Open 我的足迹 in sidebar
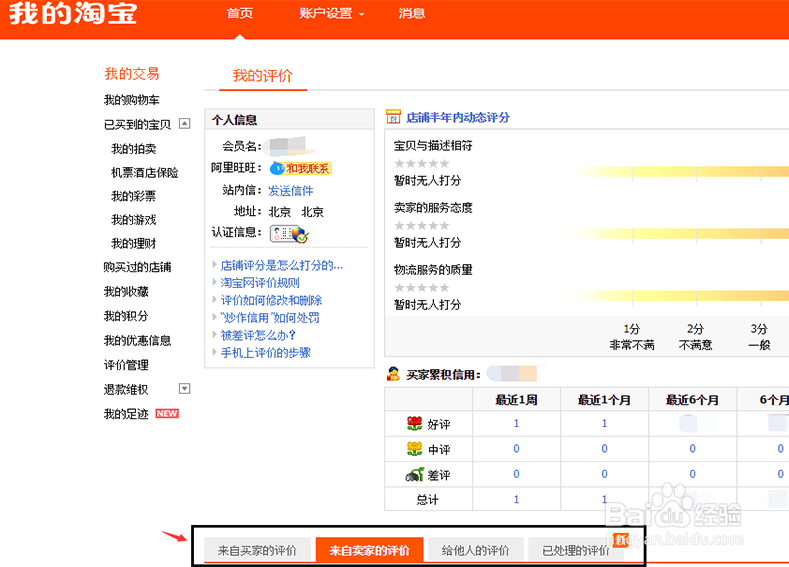789x567 pixels. (126, 414)
